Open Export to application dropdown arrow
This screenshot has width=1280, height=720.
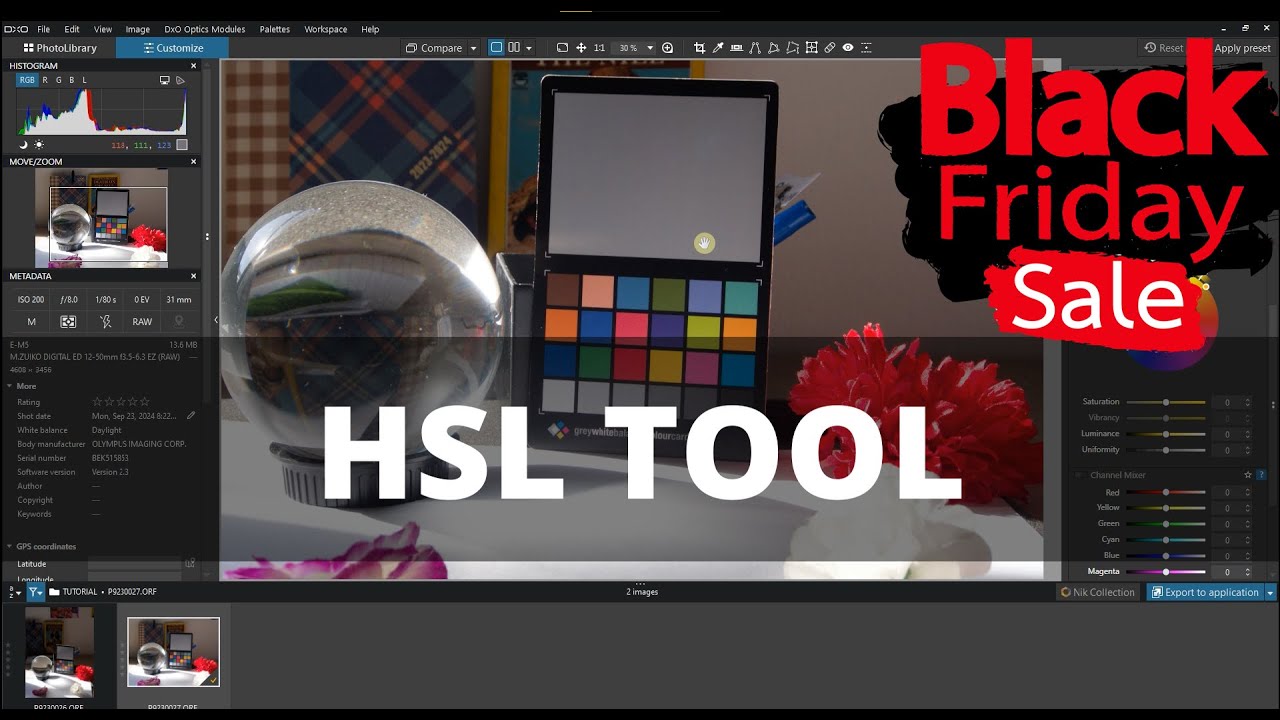pos(1271,592)
